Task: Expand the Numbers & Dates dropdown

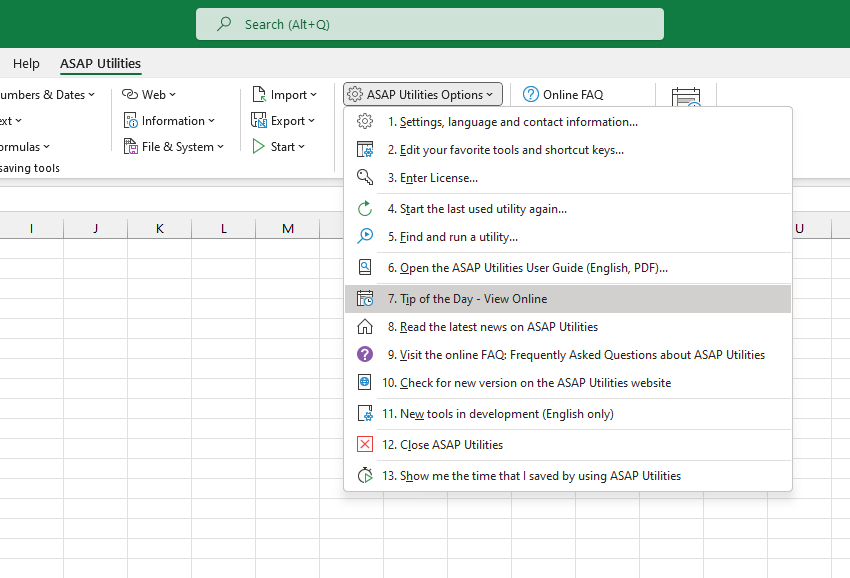Action: [x=92, y=94]
